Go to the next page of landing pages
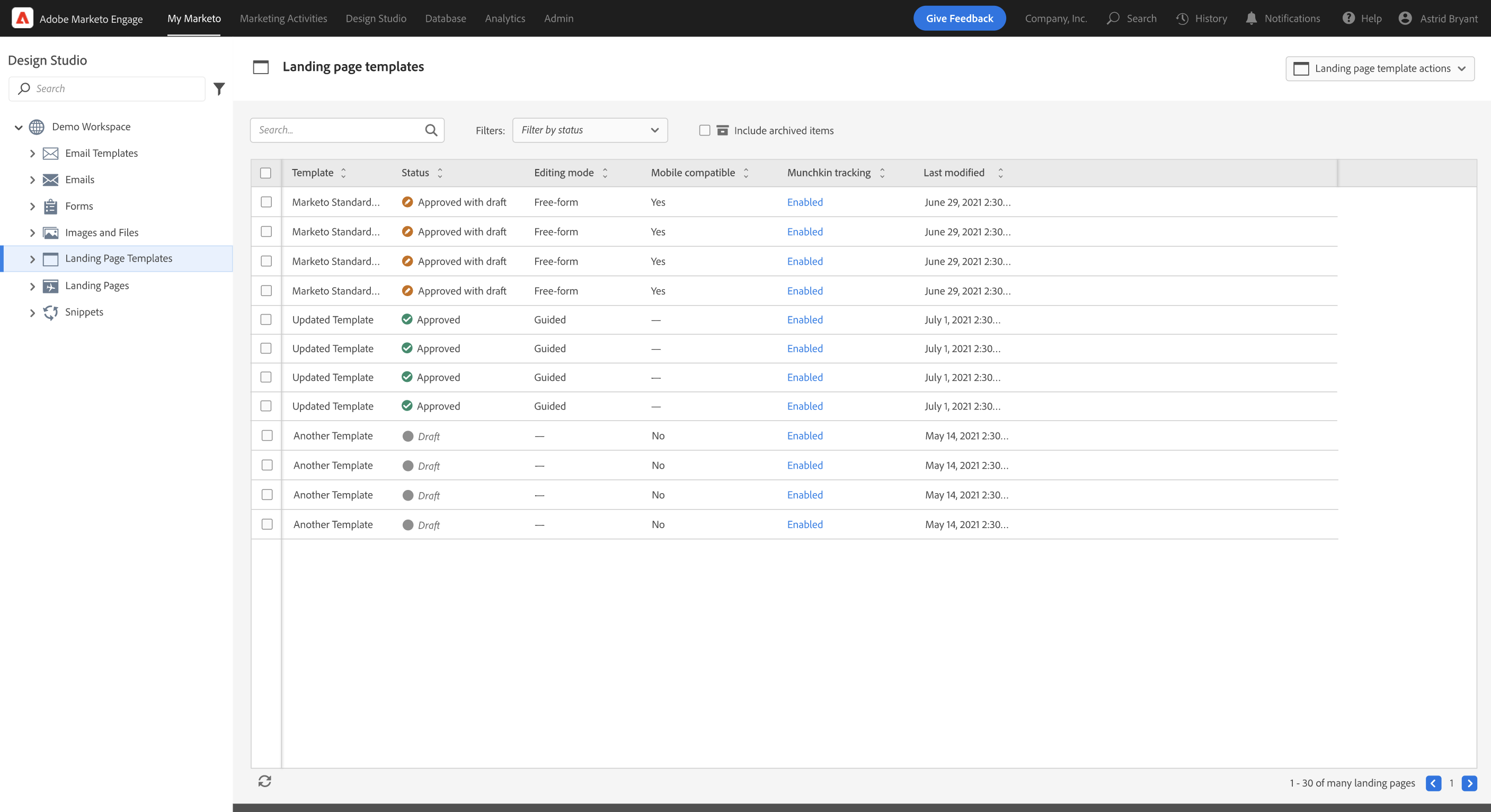1491x812 pixels. click(1470, 783)
